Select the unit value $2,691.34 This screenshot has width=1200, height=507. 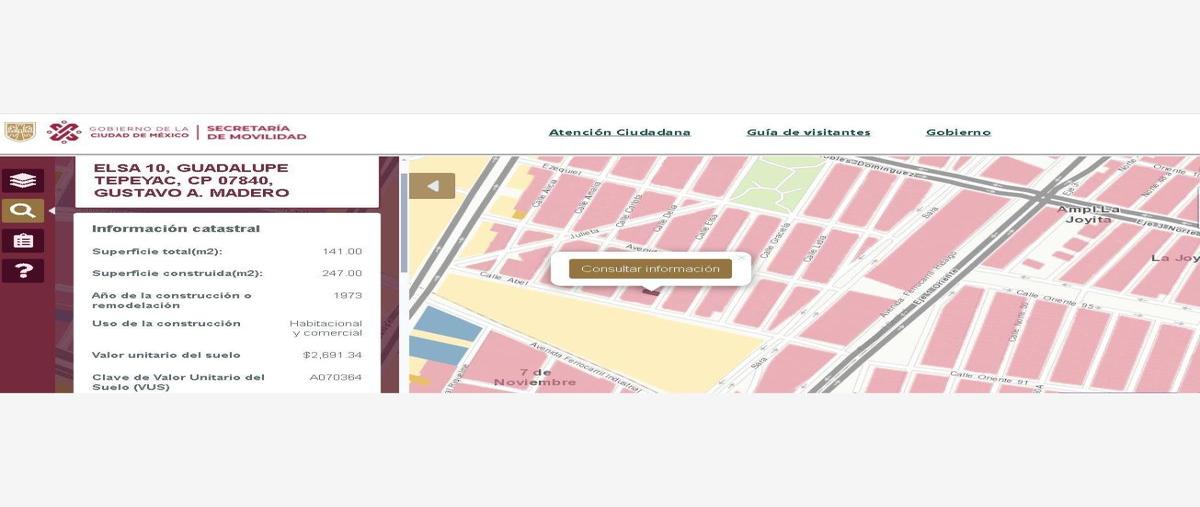[333, 355]
